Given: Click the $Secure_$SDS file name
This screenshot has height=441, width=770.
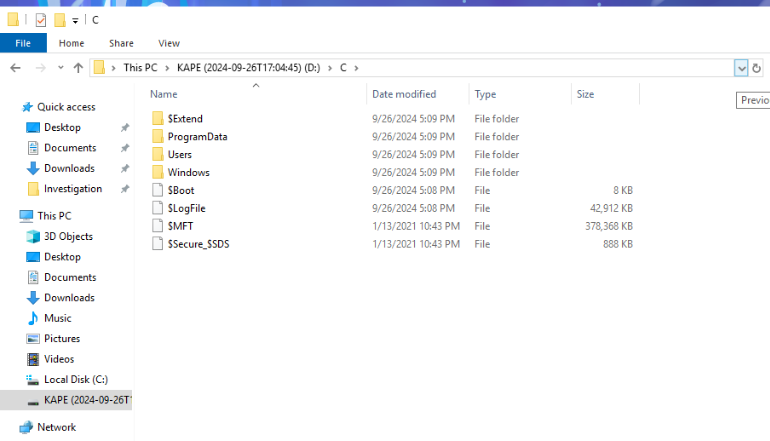Looking at the screenshot, I should coord(198,244).
